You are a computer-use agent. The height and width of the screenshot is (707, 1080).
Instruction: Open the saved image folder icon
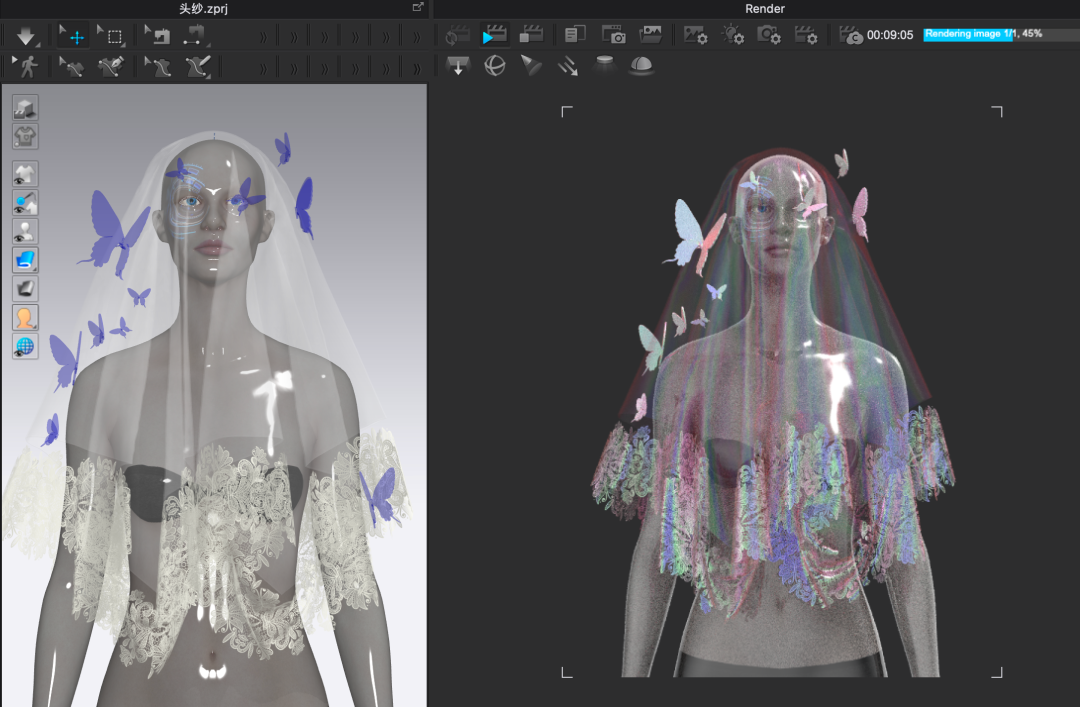tap(650, 34)
